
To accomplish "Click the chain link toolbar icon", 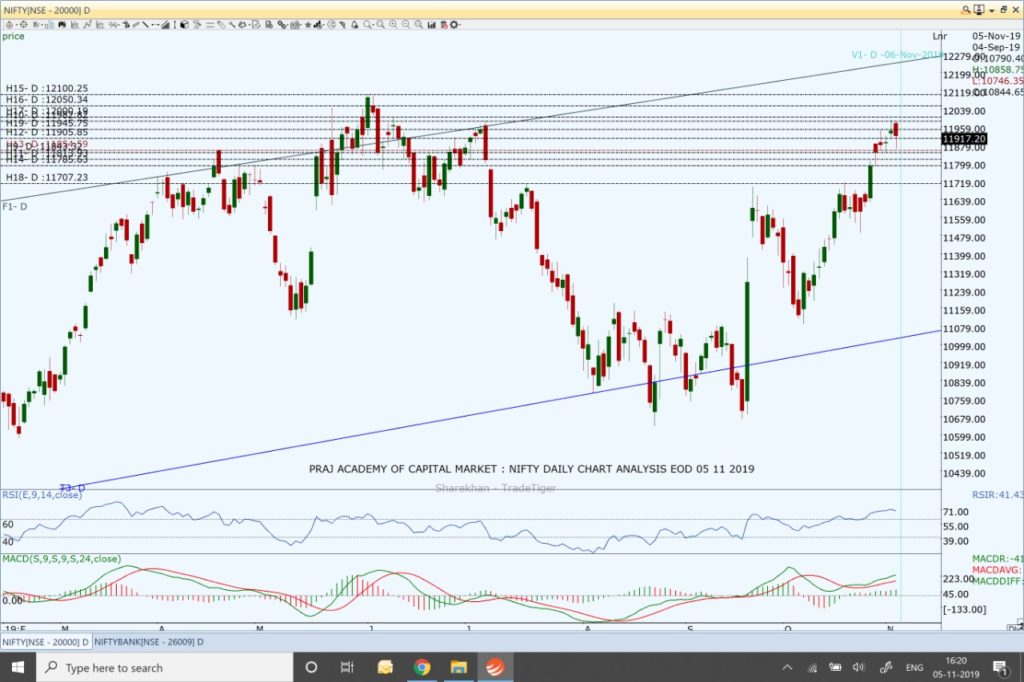I will 281,25.
